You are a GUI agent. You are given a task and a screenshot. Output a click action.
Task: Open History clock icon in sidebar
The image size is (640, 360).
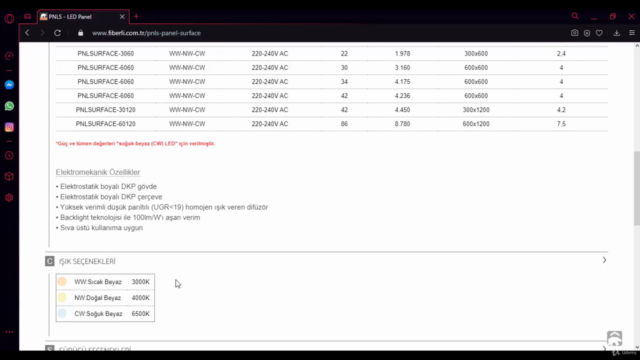click(9, 156)
